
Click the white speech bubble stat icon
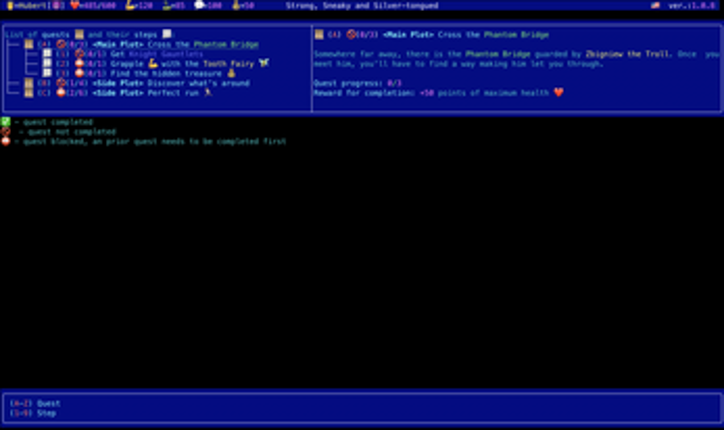(199, 6)
